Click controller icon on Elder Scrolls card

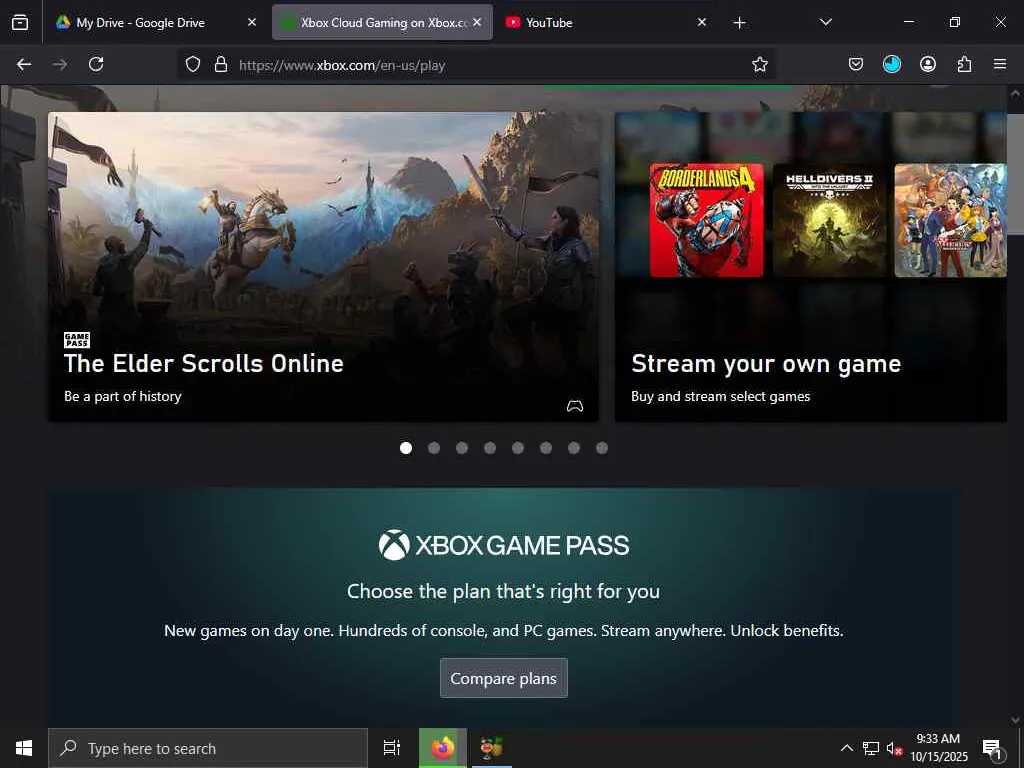[575, 406]
